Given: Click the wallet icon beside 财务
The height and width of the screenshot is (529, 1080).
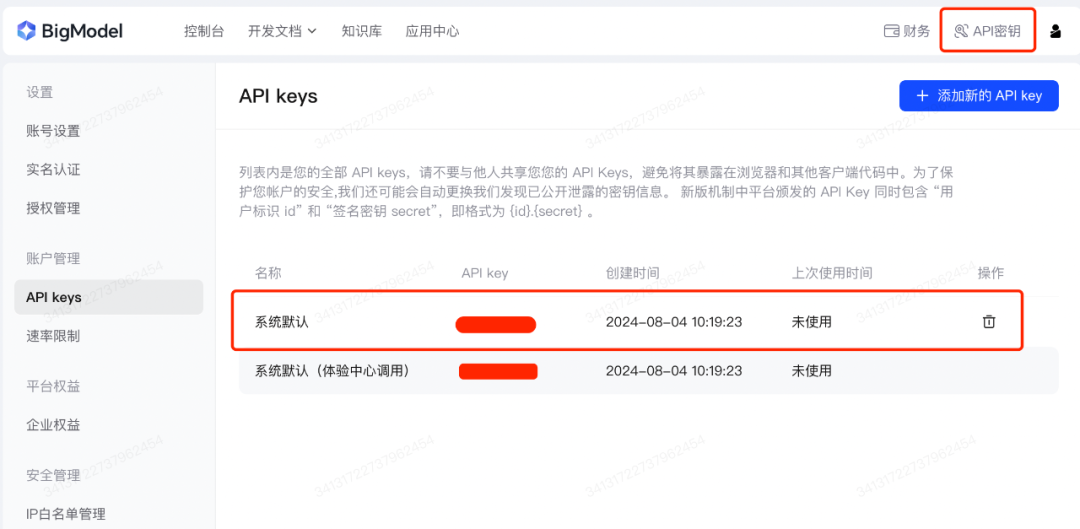Looking at the screenshot, I should (891, 31).
